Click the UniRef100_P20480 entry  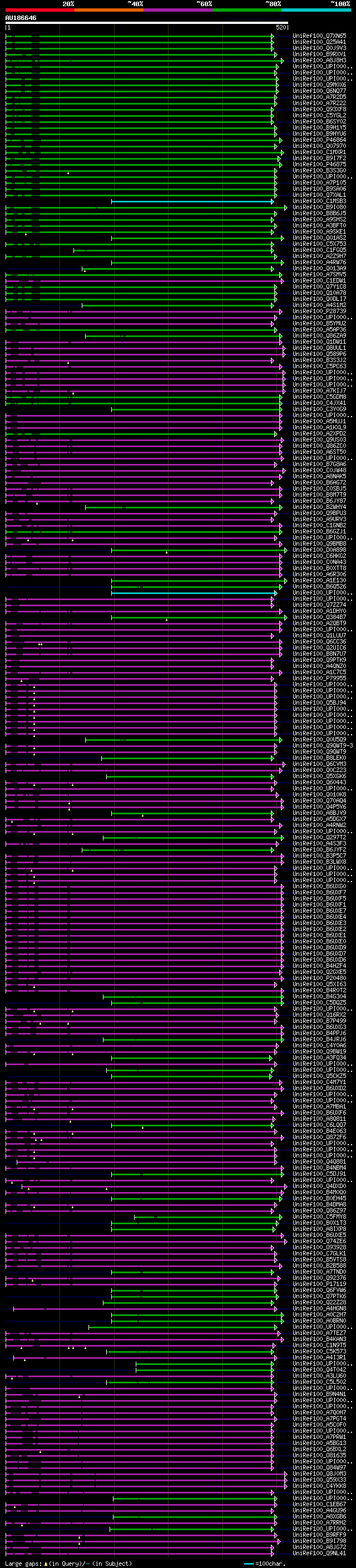[x=319, y=978]
